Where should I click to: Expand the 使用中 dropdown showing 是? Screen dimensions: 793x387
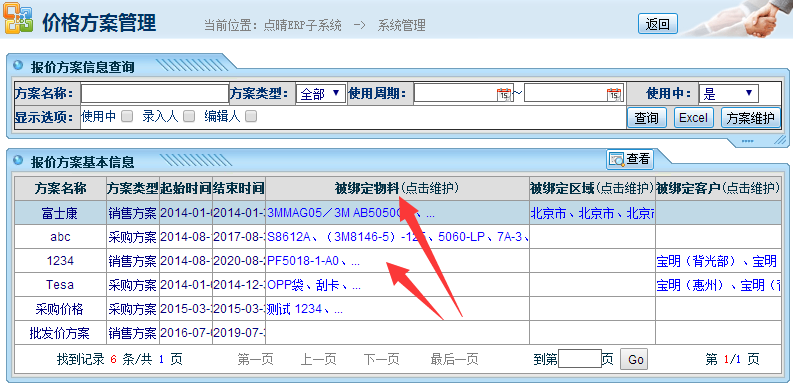729,94
